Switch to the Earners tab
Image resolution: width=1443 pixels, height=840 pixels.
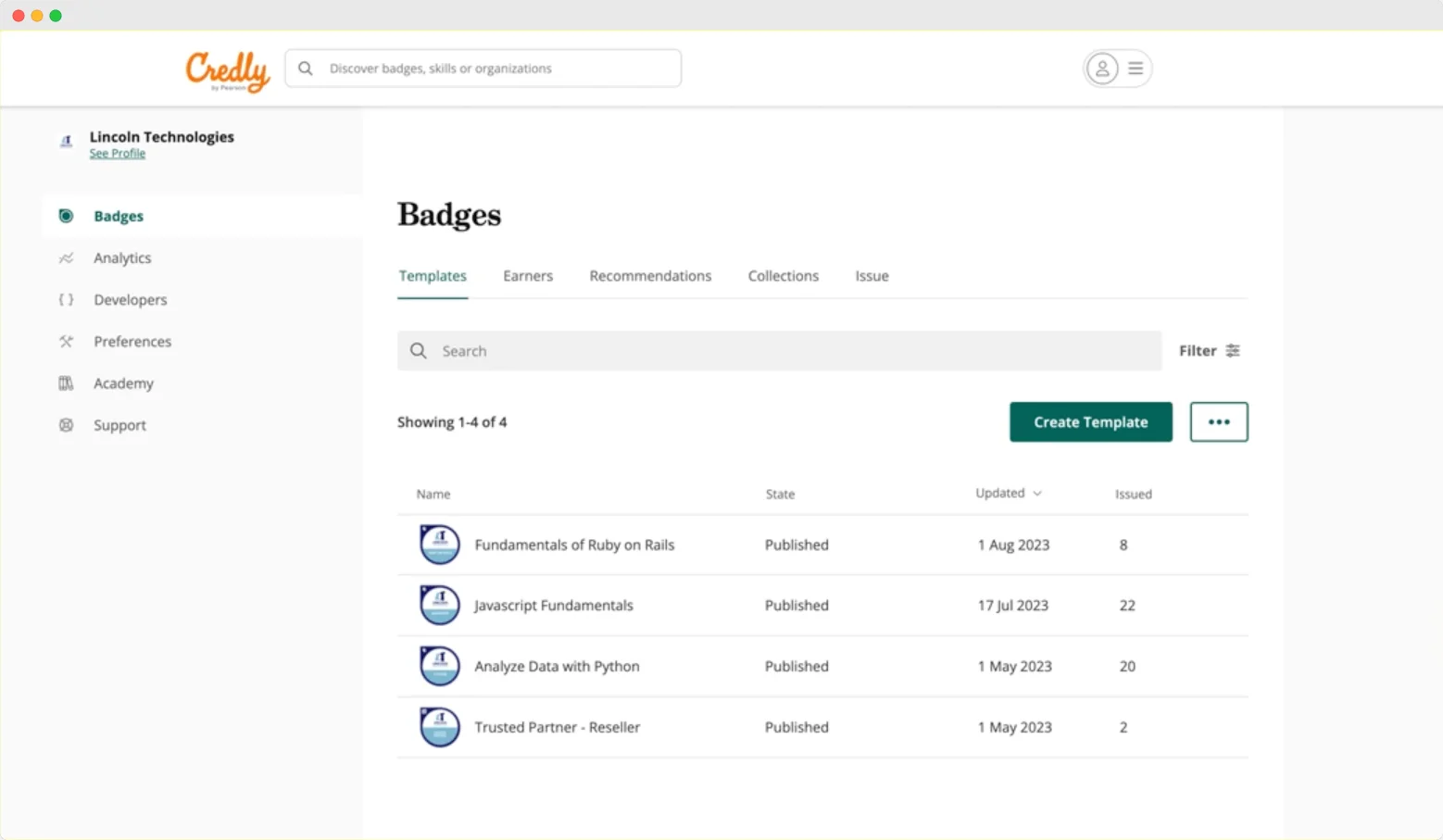pyautogui.click(x=528, y=276)
